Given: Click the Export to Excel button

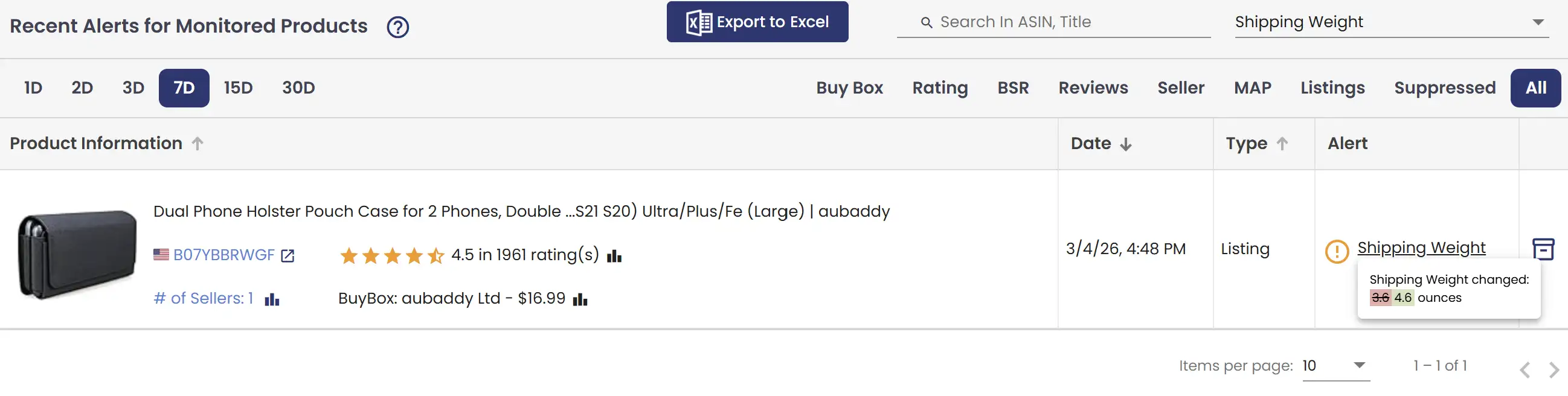Looking at the screenshot, I should click(x=757, y=22).
